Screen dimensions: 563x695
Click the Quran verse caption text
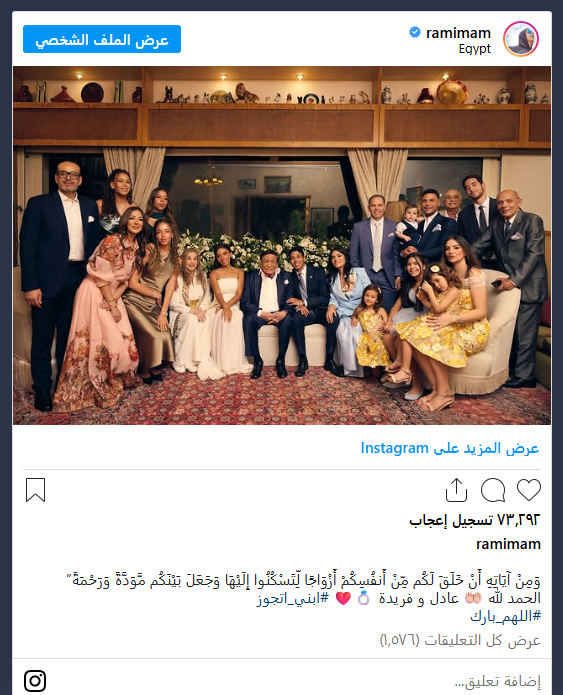point(304,580)
